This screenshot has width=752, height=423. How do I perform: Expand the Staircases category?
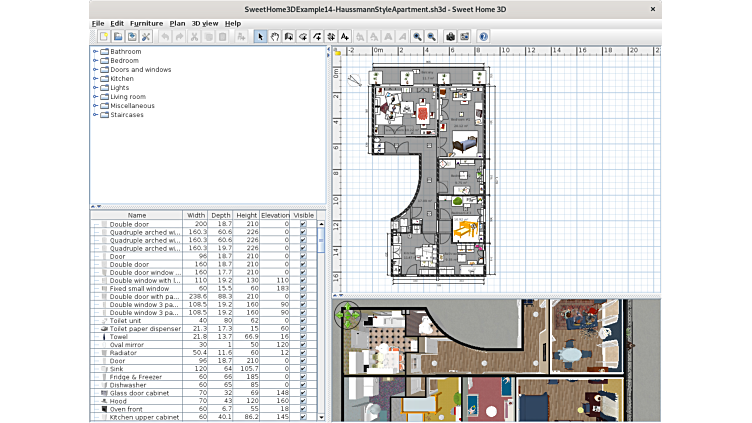[x=95, y=115]
